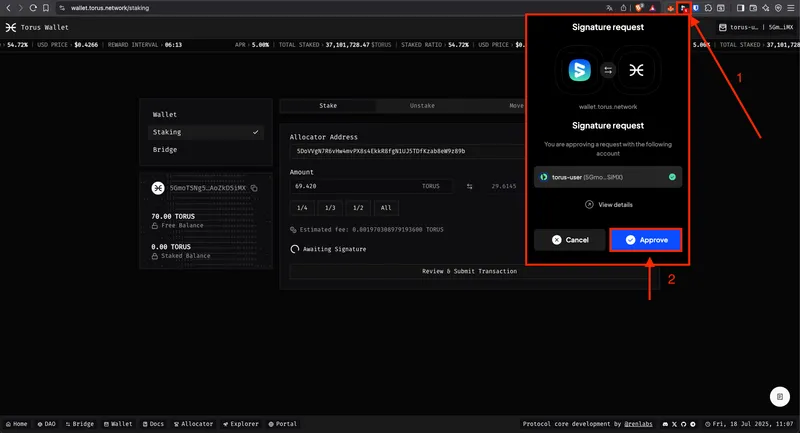
Task: Copy the wallet address with the copy icon
Action: (x=255, y=188)
